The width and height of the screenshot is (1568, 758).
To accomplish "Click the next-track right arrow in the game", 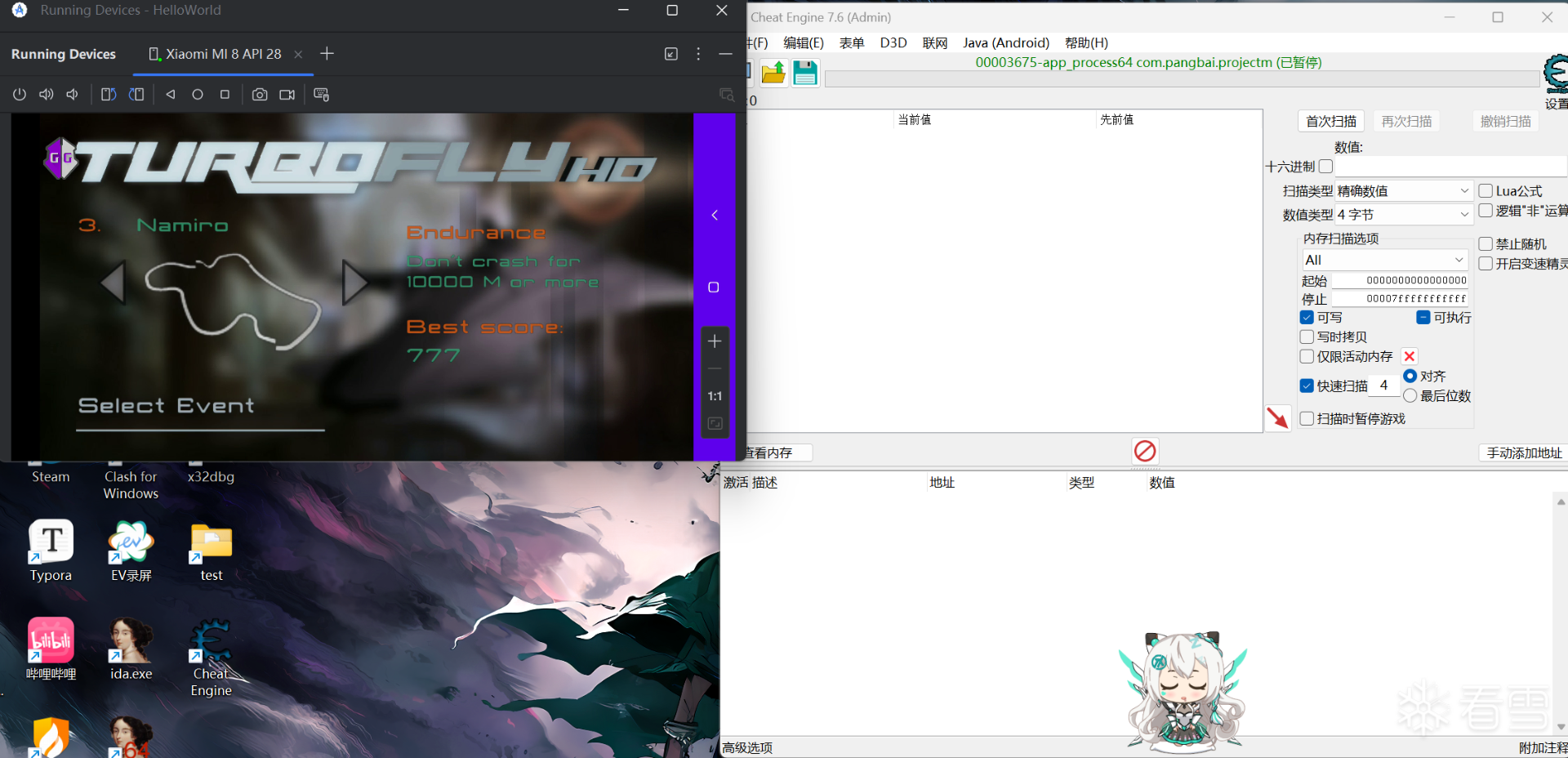I will pyautogui.click(x=355, y=282).
